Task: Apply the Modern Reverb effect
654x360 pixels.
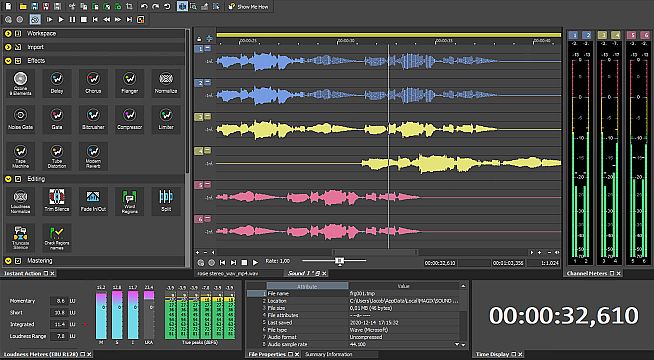Action: pyautogui.click(x=93, y=156)
